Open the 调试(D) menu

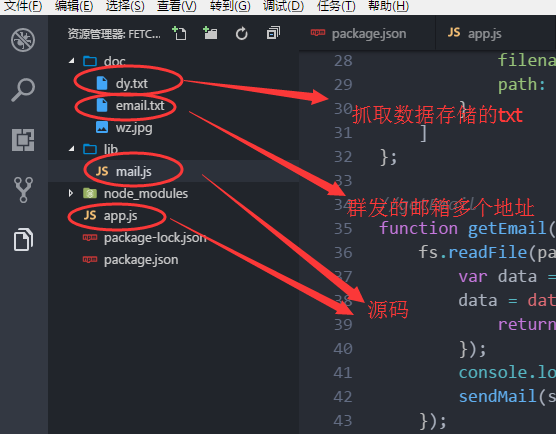(x=283, y=6)
